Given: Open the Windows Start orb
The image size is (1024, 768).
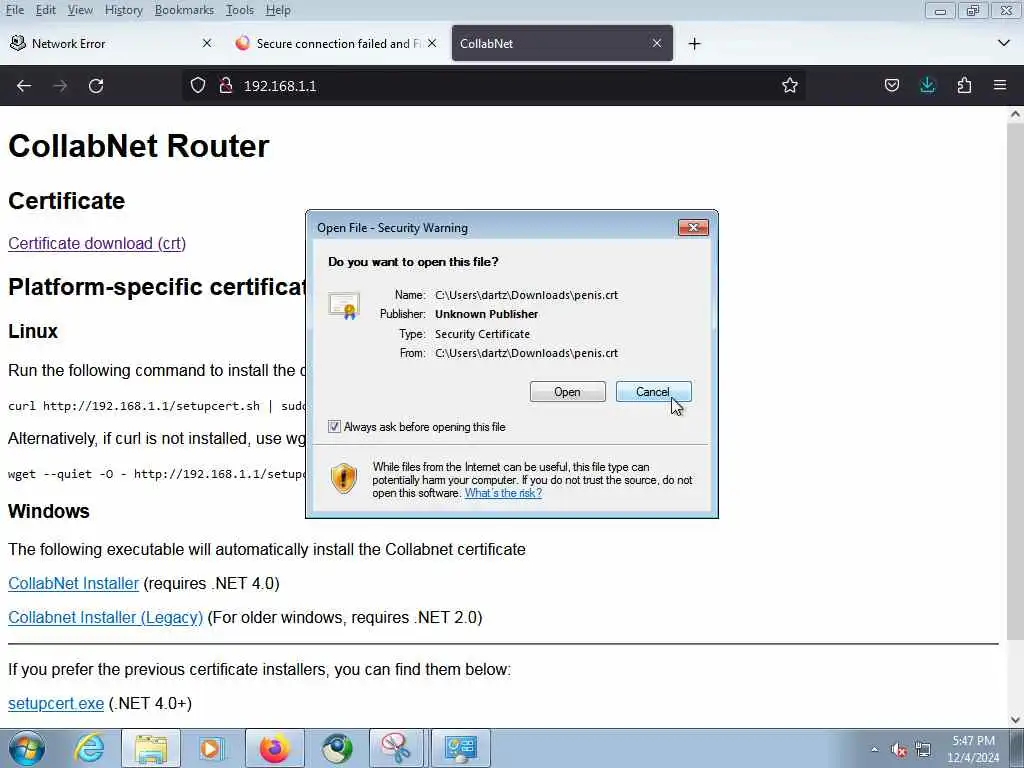Looking at the screenshot, I should [27, 748].
